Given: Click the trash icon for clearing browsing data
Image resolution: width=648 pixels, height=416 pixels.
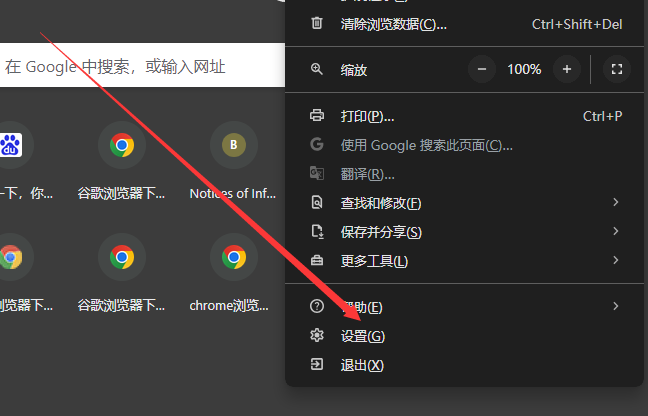Looking at the screenshot, I should tap(317, 23).
